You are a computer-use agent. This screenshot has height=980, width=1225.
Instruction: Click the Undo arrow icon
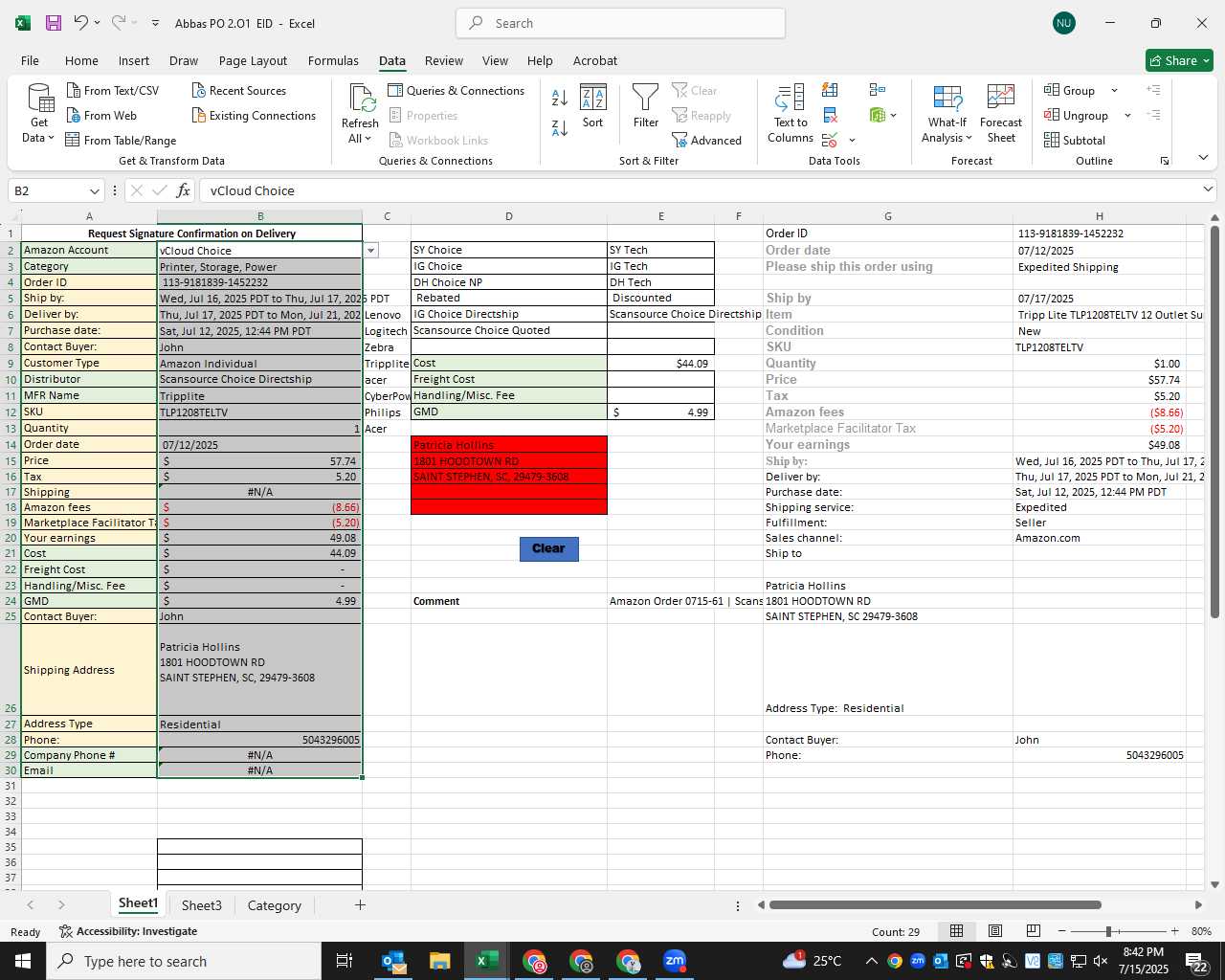(x=81, y=23)
